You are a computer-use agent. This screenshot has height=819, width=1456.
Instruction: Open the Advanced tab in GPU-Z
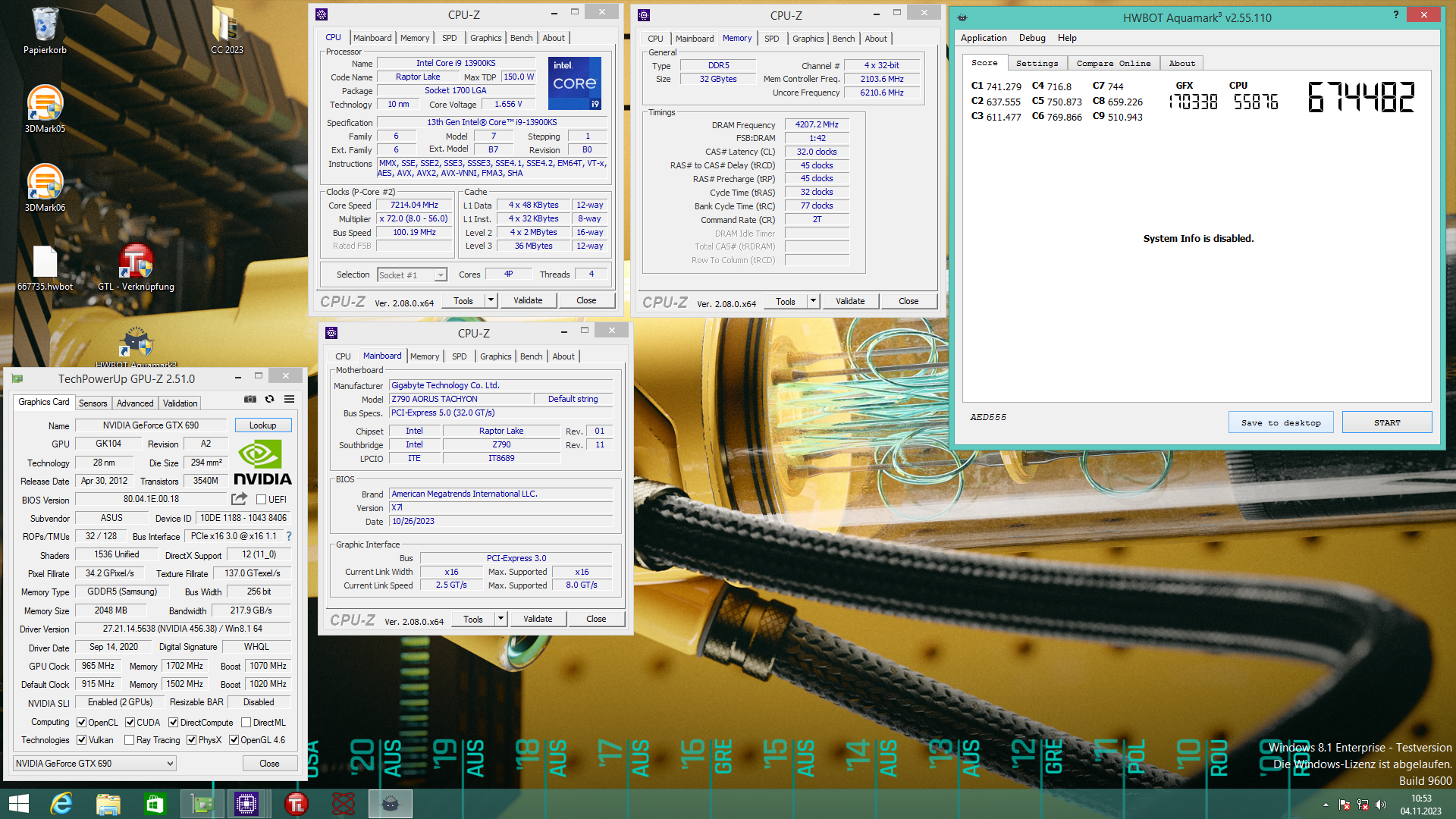[x=135, y=403]
